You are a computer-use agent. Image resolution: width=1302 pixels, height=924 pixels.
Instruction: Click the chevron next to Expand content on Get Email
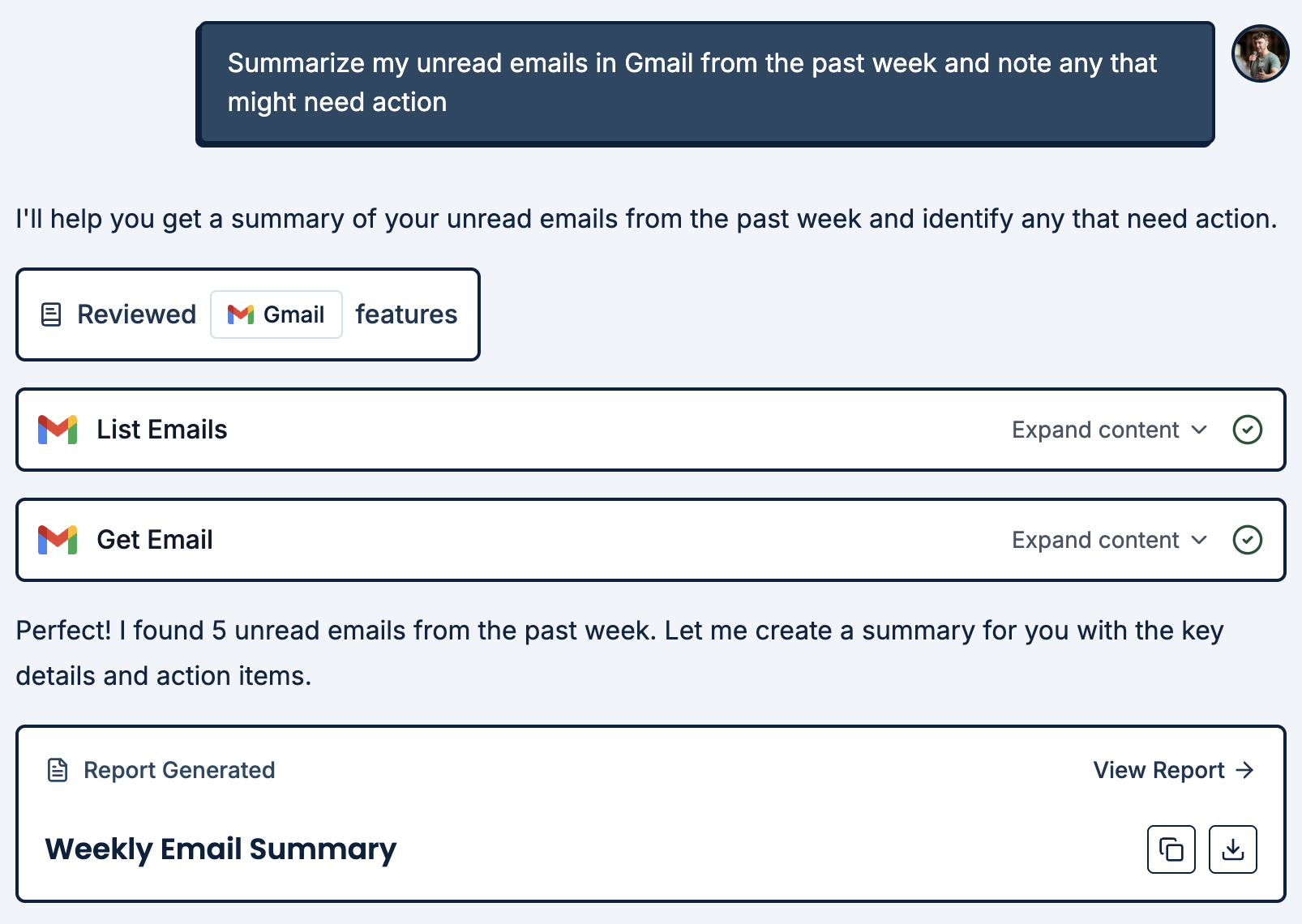1199,540
